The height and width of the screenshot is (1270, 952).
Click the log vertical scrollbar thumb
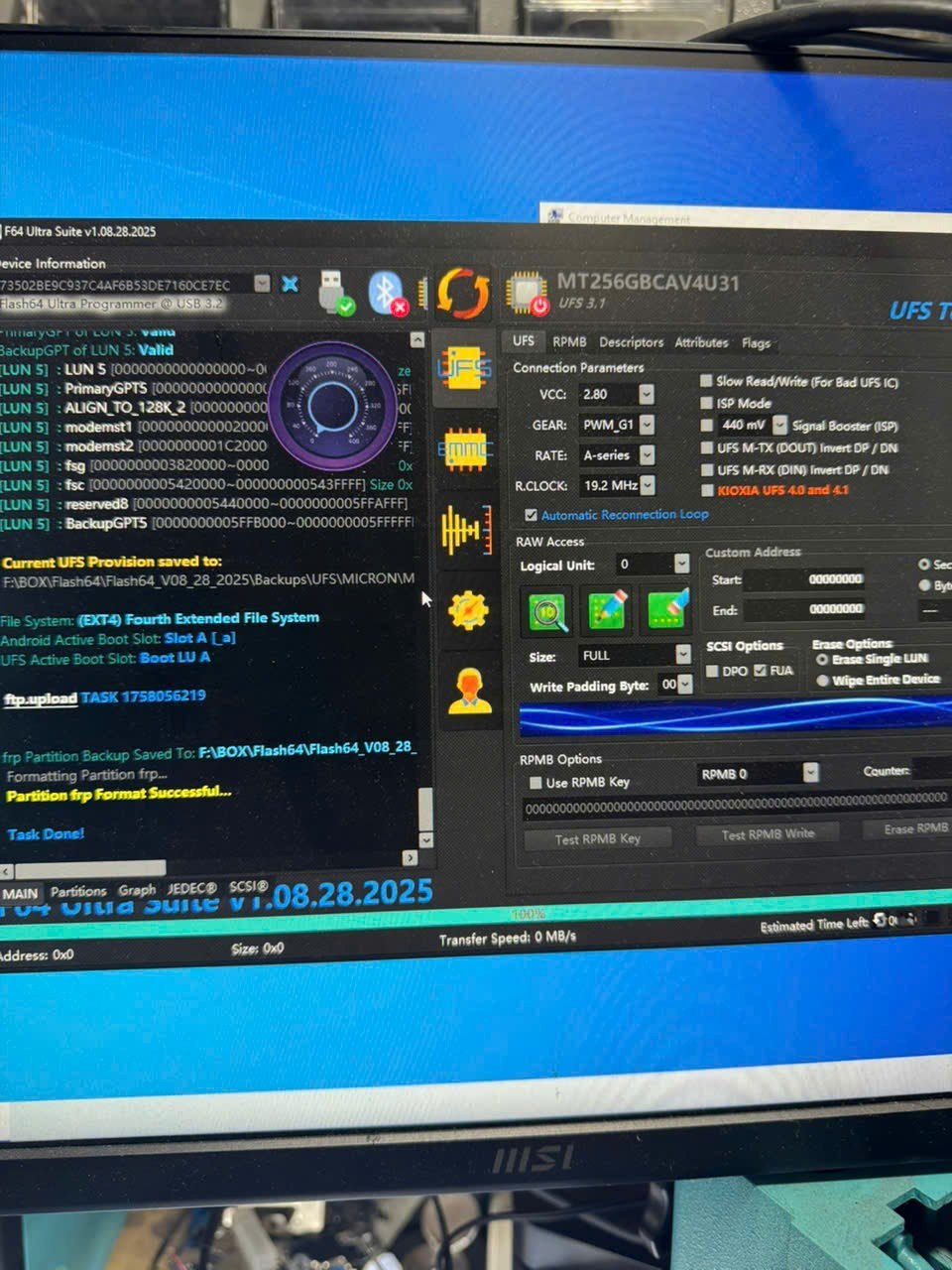(x=425, y=811)
